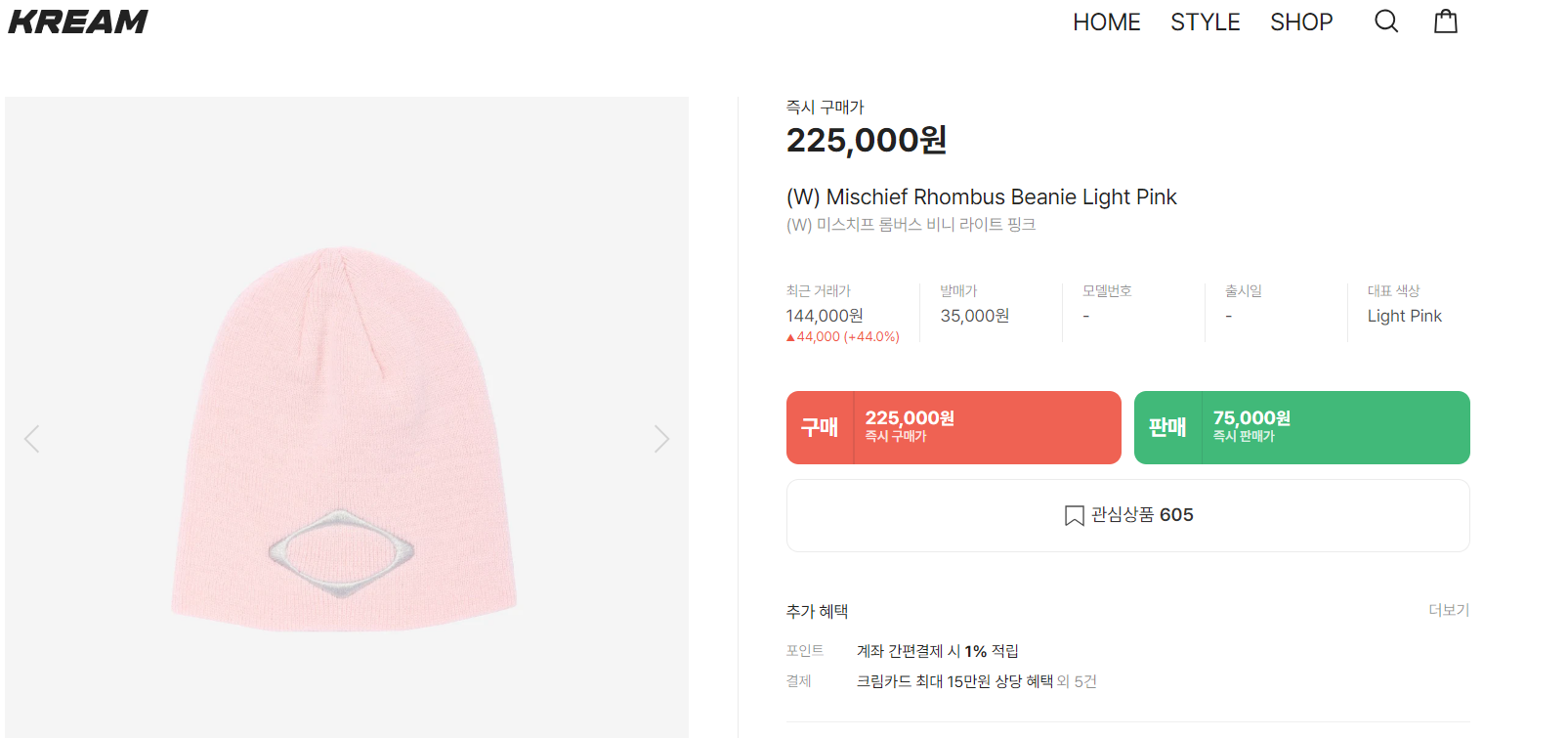Expand the 외 5건 payment benefits
The width and height of the screenshot is (1568, 738).
1077,681
